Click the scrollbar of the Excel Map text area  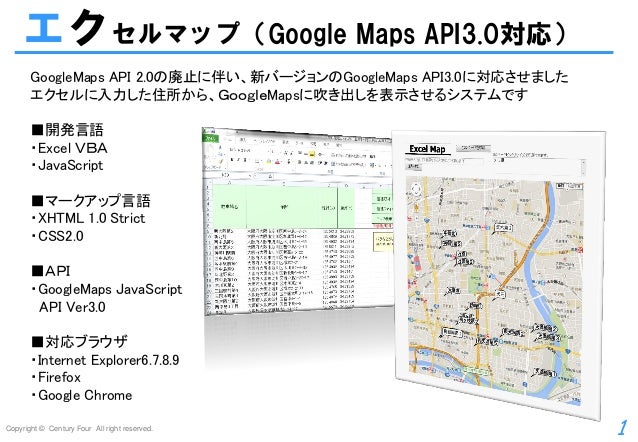tap(583, 168)
